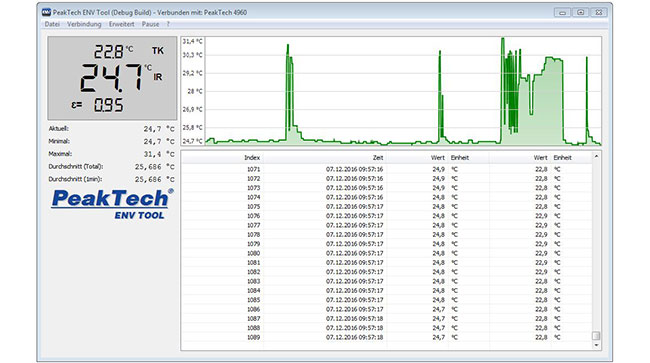Select table row with index 1072

click(x=387, y=179)
